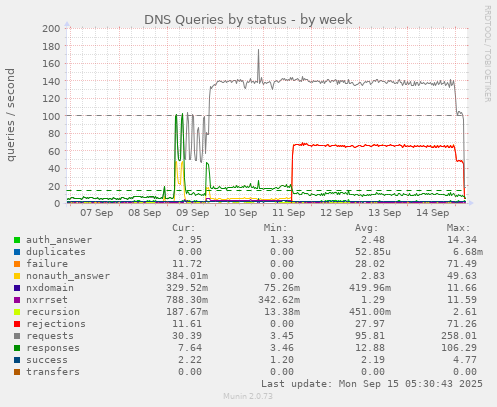The width and height of the screenshot is (497, 407).
Task: Click the graph title DNS Queries by status
Action: point(215,20)
